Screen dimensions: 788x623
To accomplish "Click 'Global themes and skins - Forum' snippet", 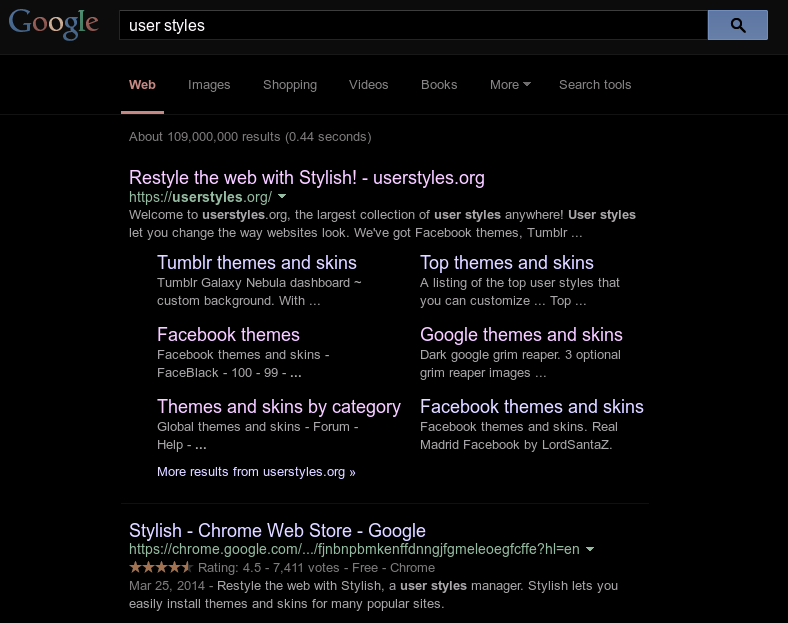I will pos(257,436).
